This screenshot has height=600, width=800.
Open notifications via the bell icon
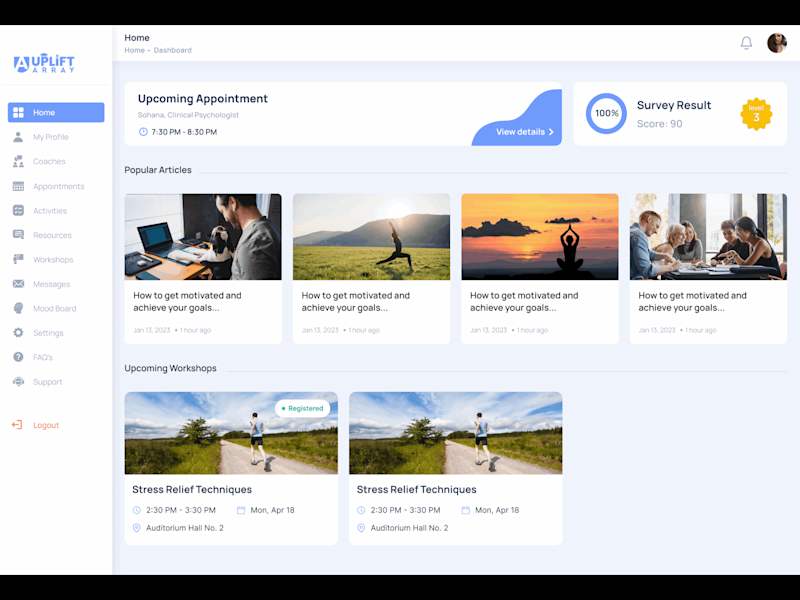tap(746, 43)
